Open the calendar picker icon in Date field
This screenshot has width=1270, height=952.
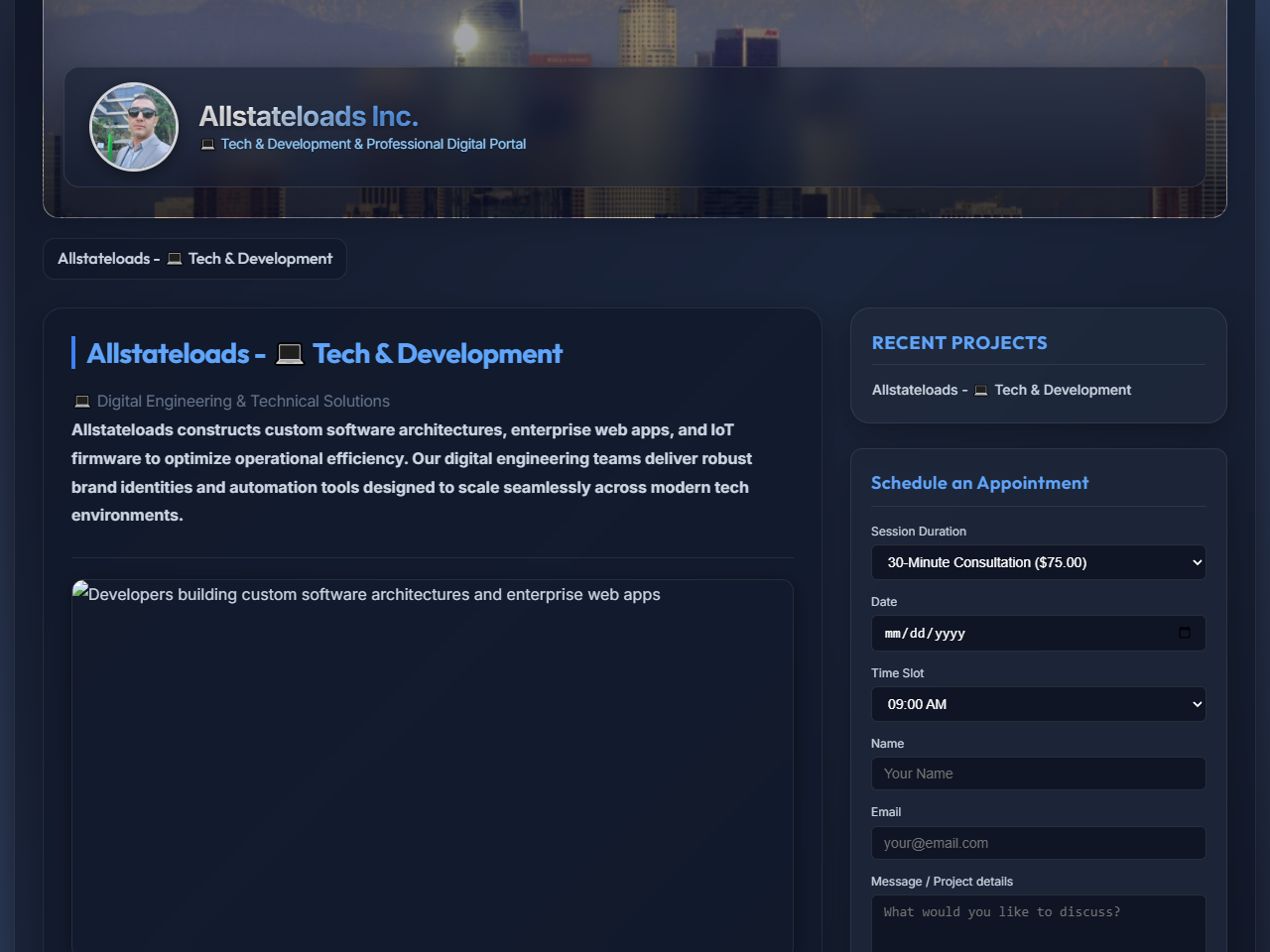pos(1185,633)
